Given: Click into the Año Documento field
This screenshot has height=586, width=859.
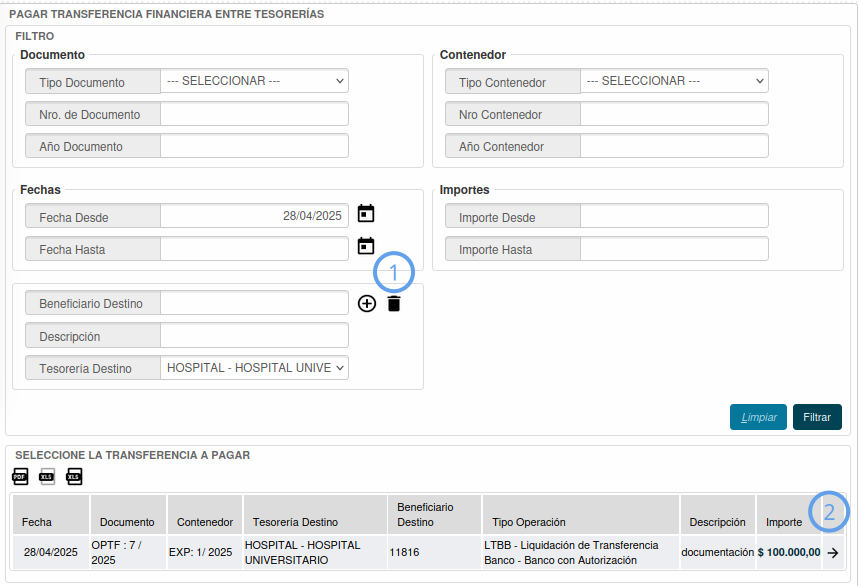Looking at the screenshot, I should point(255,146).
